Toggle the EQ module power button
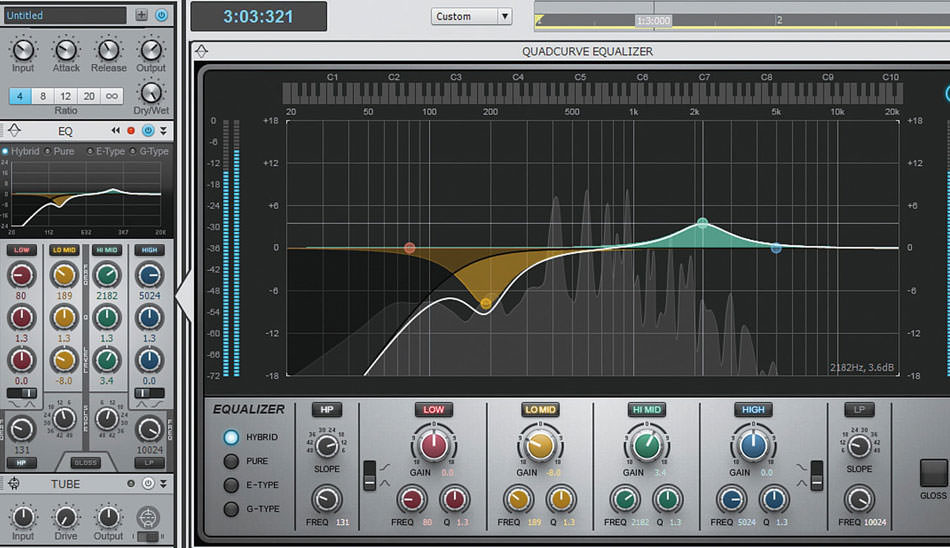The image size is (950, 548). click(x=148, y=130)
